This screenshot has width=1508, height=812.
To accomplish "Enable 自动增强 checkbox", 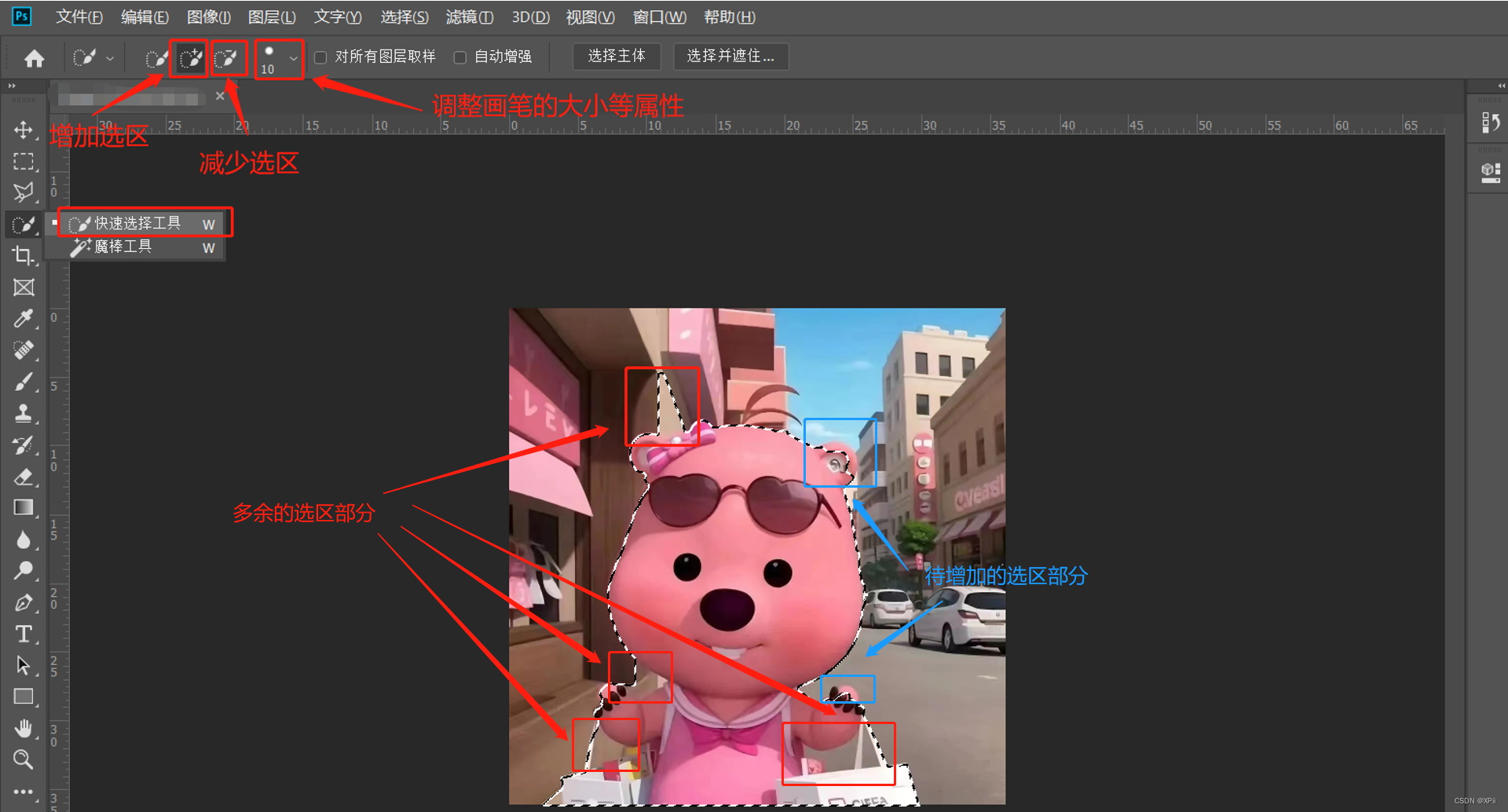I will click(x=460, y=57).
